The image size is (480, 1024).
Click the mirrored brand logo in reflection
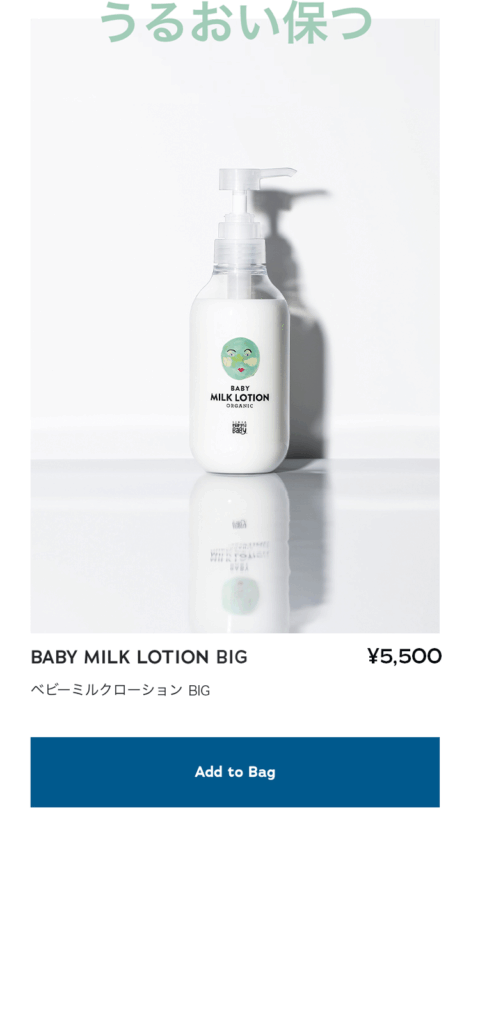(240, 523)
